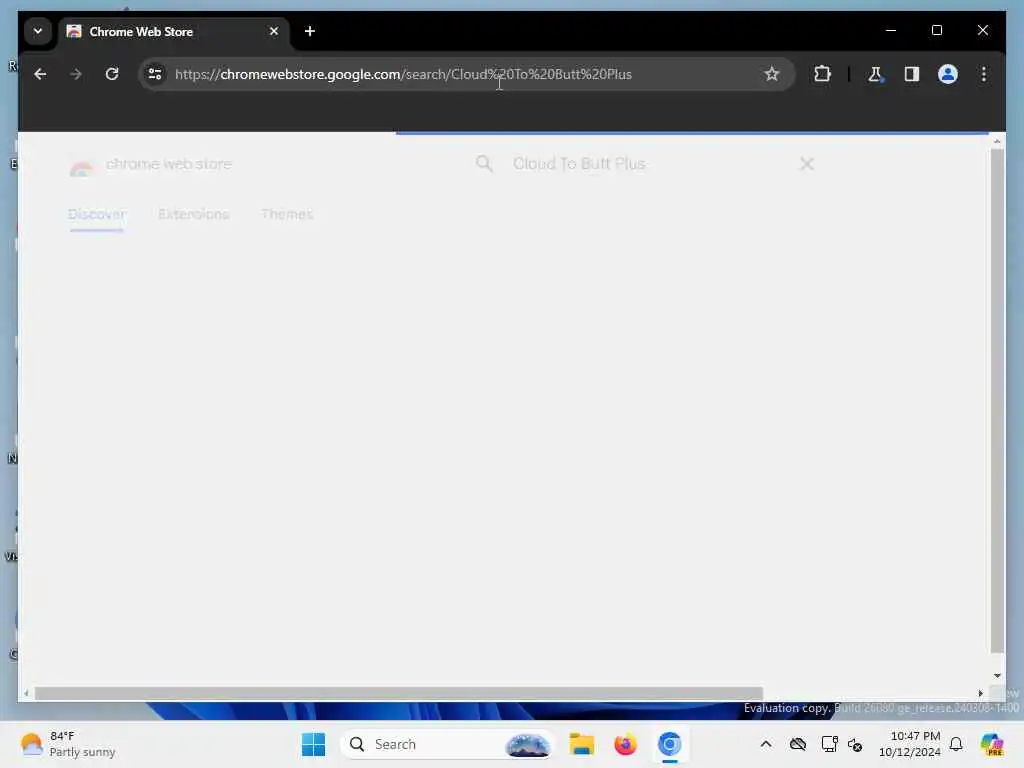Reload the Chrome Web Store page
The height and width of the screenshot is (768, 1024).
(x=112, y=74)
